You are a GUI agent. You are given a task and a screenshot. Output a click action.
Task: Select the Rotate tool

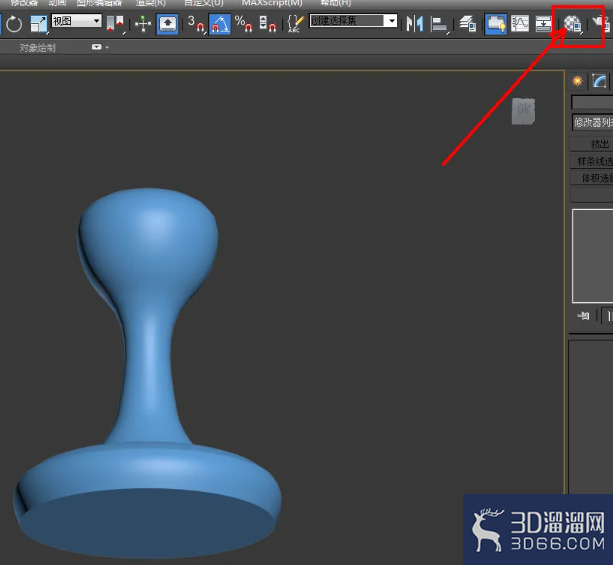pos(14,24)
